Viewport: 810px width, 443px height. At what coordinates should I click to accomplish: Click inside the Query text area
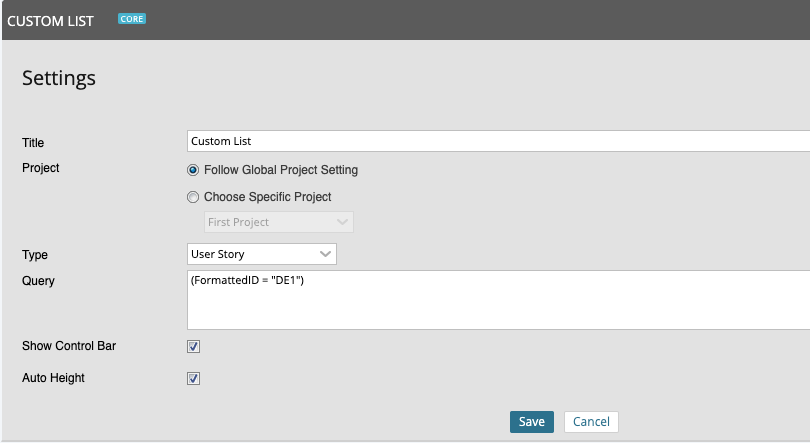[497, 299]
